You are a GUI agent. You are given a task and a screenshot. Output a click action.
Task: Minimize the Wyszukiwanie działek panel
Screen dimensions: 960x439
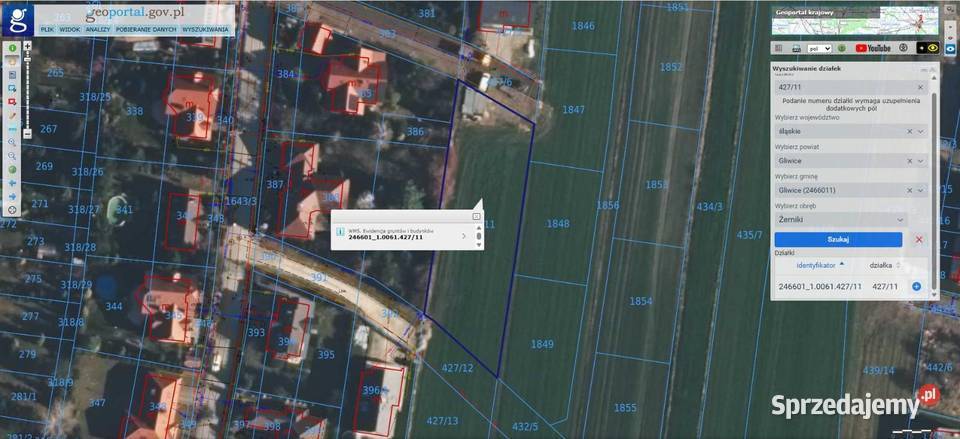(x=923, y=70)
